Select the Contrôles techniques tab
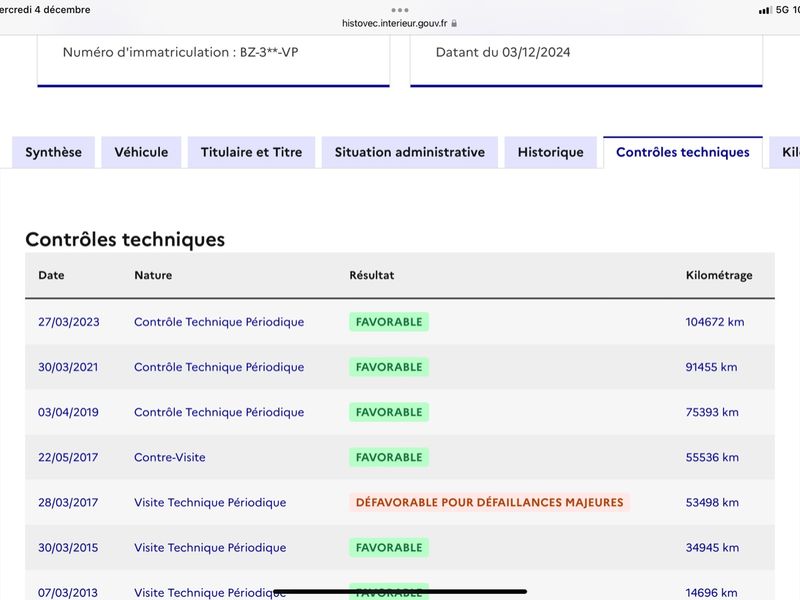This screenshot has width=800, height=600. click(683, 152)
